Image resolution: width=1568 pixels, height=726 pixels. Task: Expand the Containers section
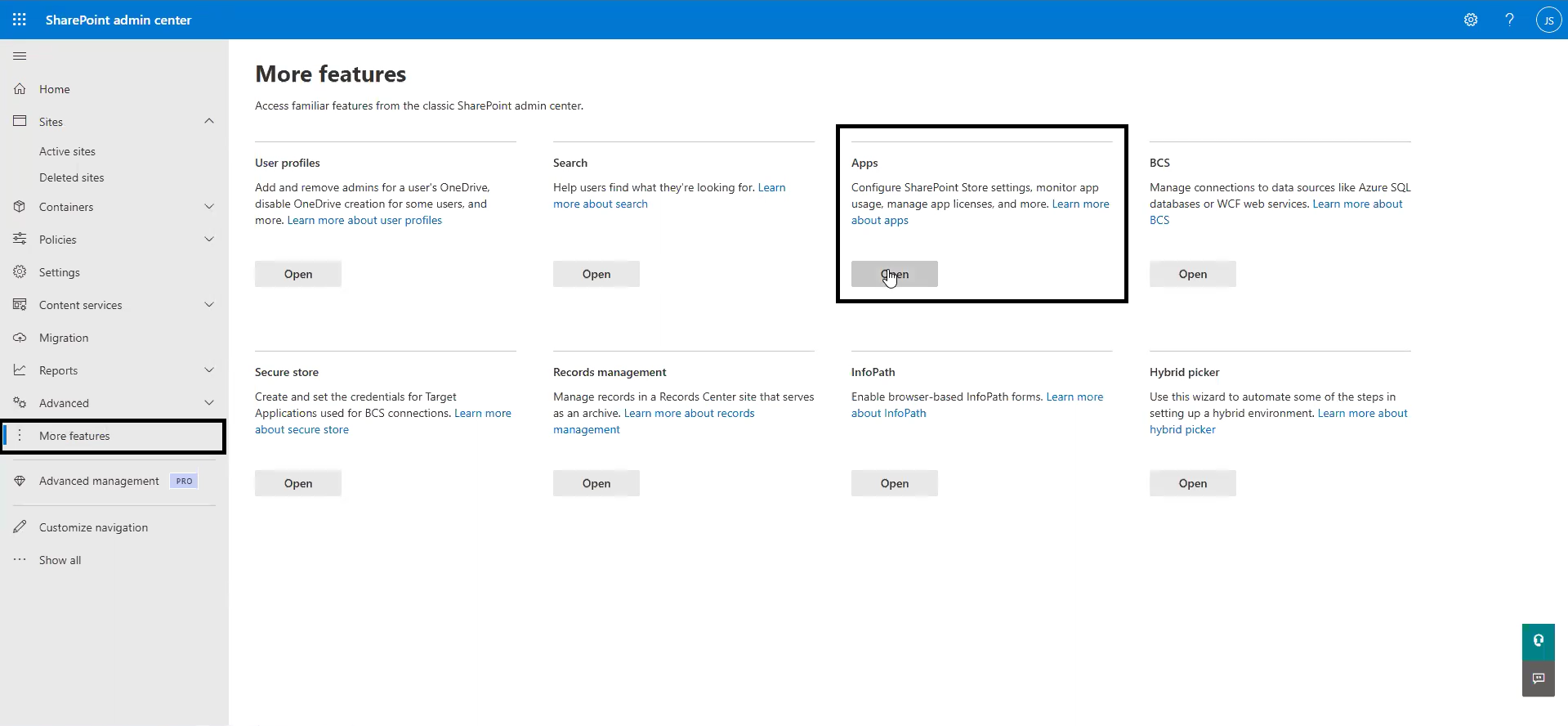(x=209, y=207)
